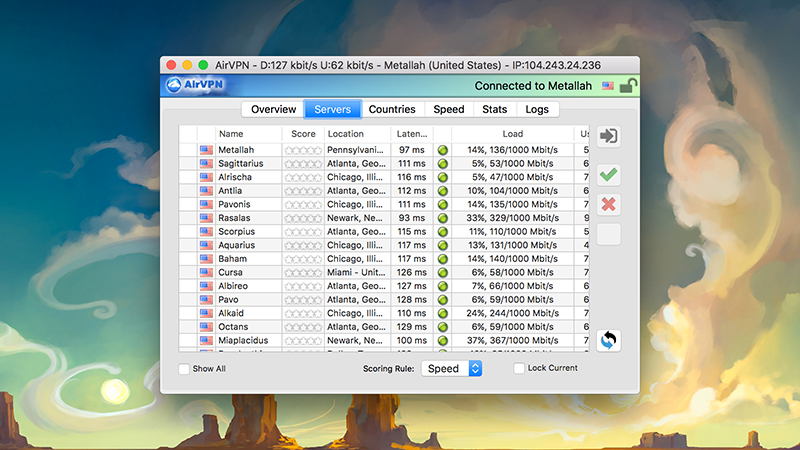Image resolution: width=800 pixels, height=450 pixels.
Task: View the Logs tab
Action: 537,109
